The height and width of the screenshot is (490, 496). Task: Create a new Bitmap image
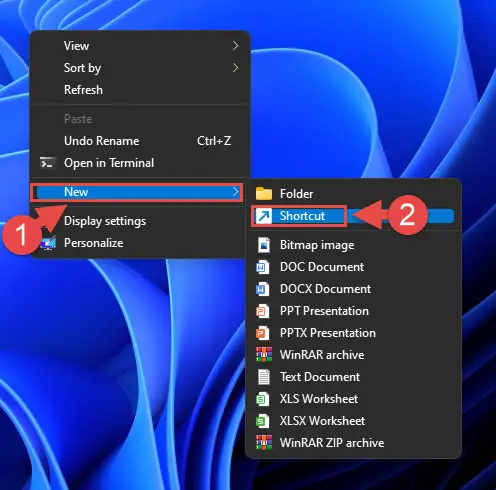pyautogui.click(x=353, y=245)
